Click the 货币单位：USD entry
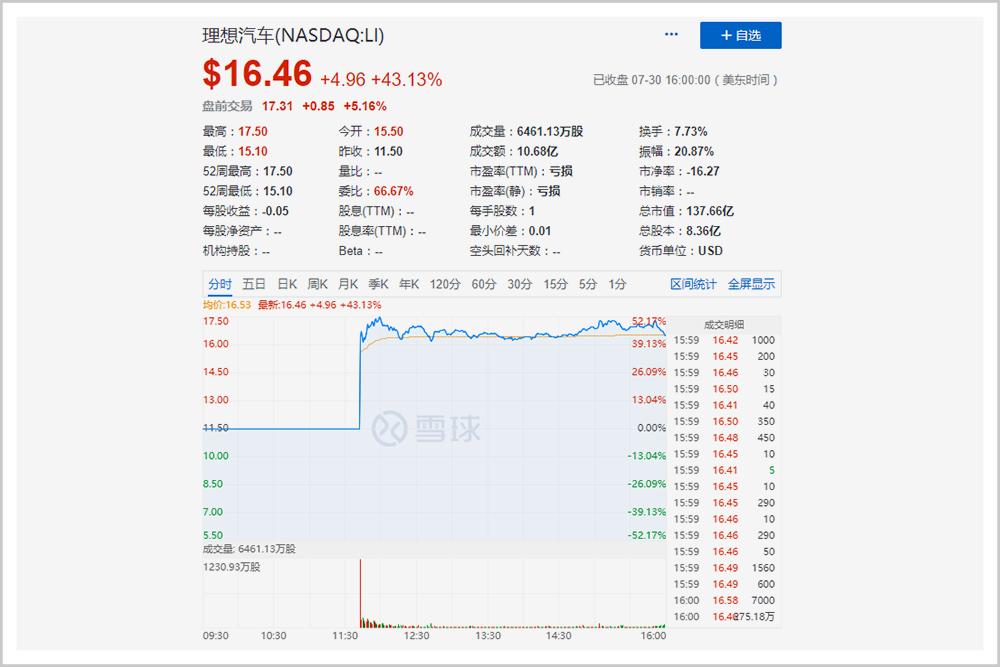Image resolution: width=1000 pixels, height=667 pixels. point(680,251)
